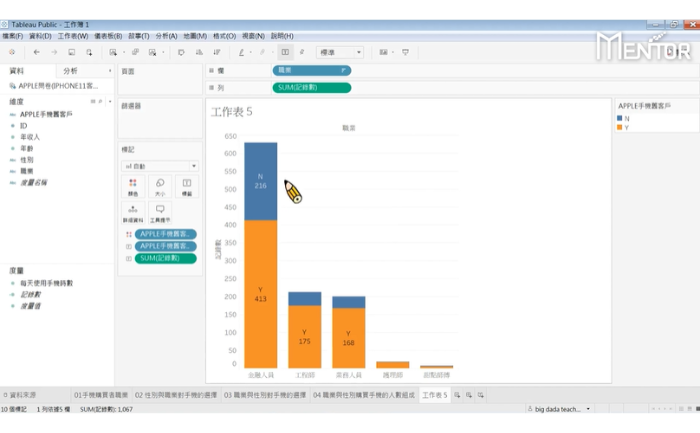Open the Label mark card (標籤)
This screenshot has width=700, height=433.
coord(186,187)
